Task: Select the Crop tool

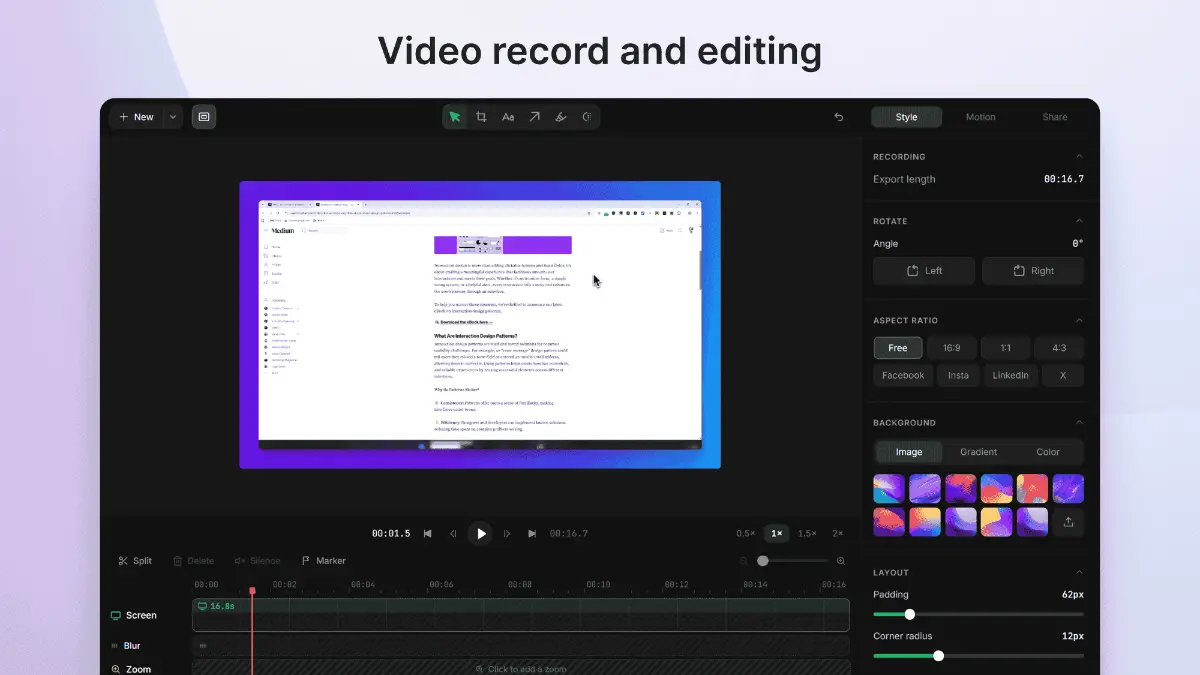Action: point(481,117)
